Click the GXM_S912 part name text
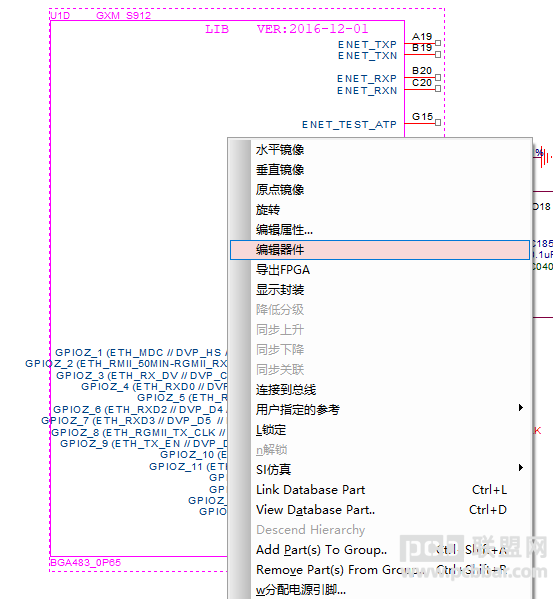 pos(123,16)
